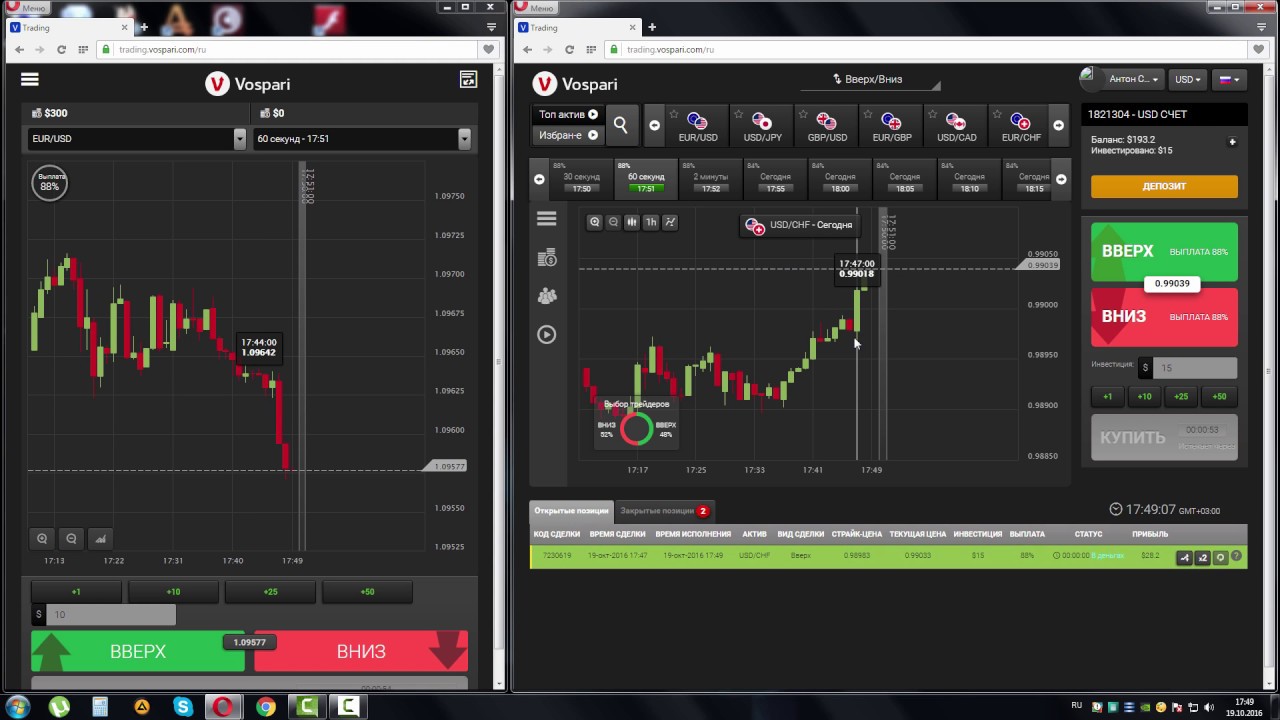Favorite EUR/USD with its star
Image resolution: width=1280 pixels, height=720 pixels.
coord(674,114)
